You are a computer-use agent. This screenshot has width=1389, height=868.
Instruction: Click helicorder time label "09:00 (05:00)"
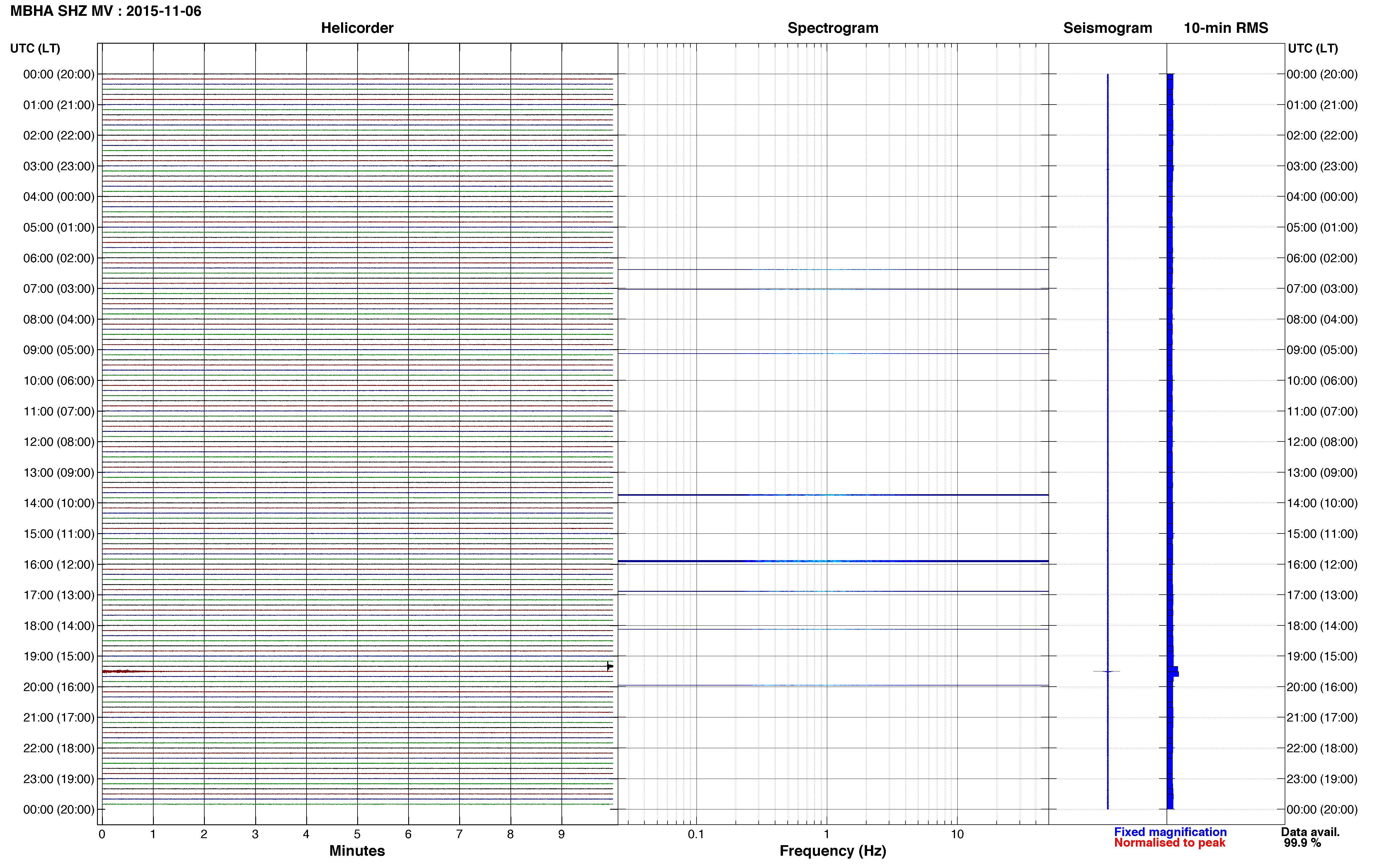click(59, 350)
